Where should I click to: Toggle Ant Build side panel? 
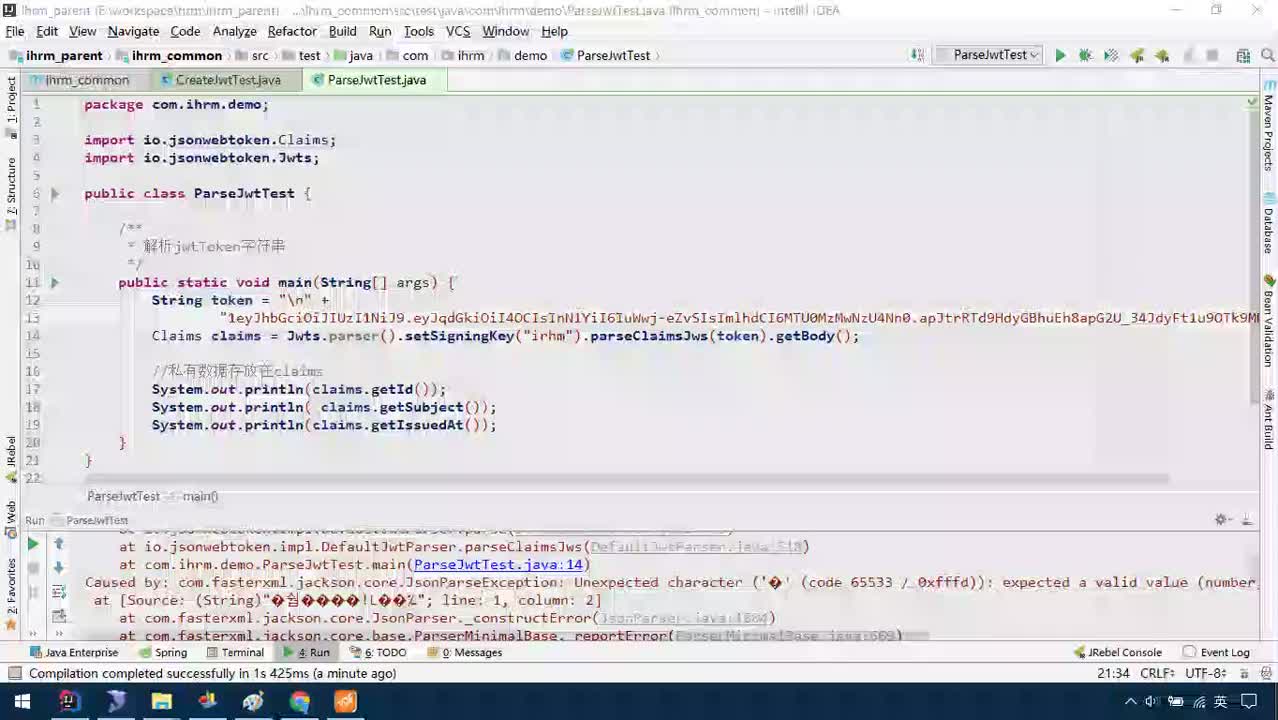pyautogui.click(x=1268, y=420)
